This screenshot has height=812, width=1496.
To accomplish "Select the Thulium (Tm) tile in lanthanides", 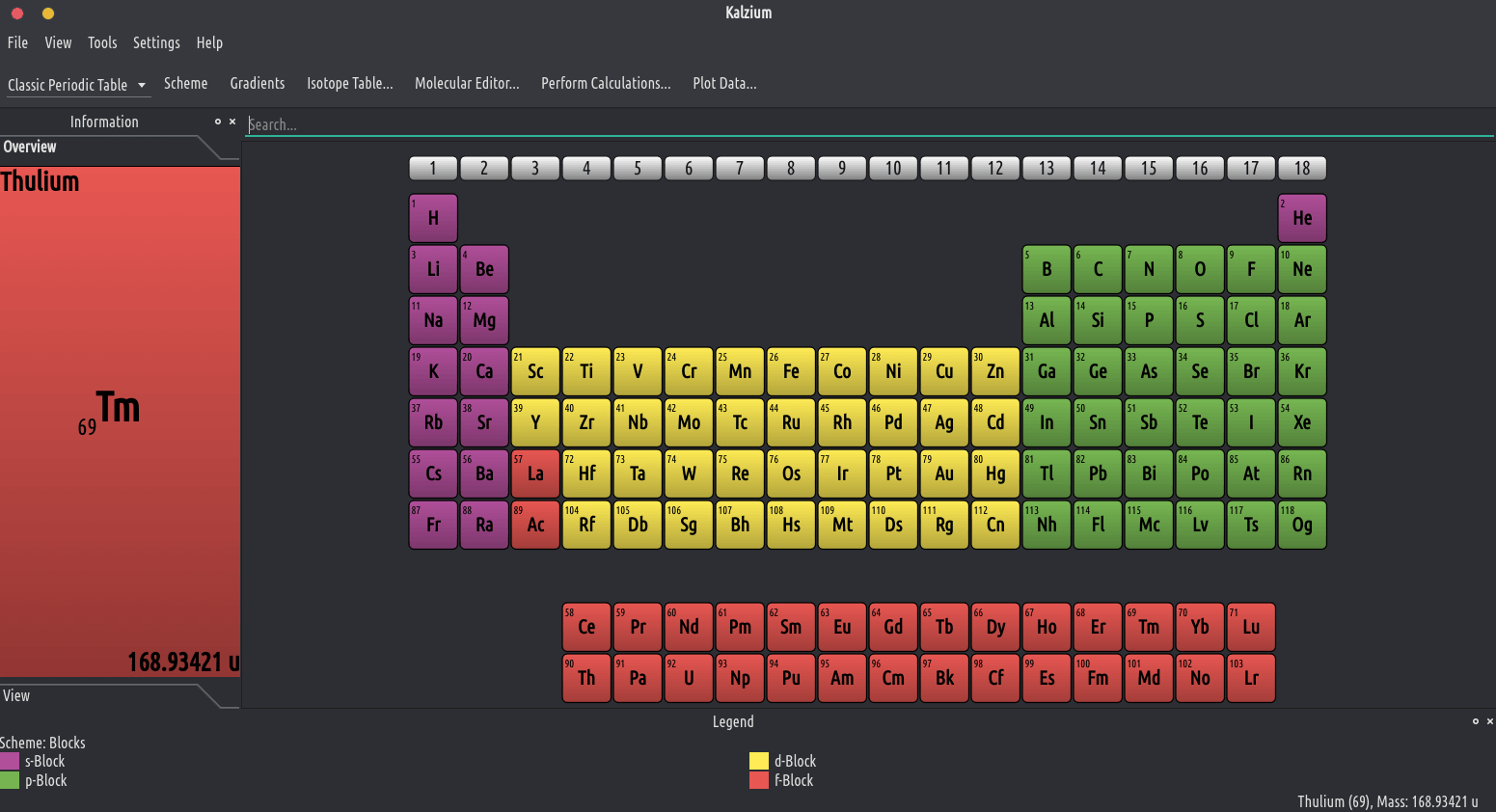I will [1149, 627].
